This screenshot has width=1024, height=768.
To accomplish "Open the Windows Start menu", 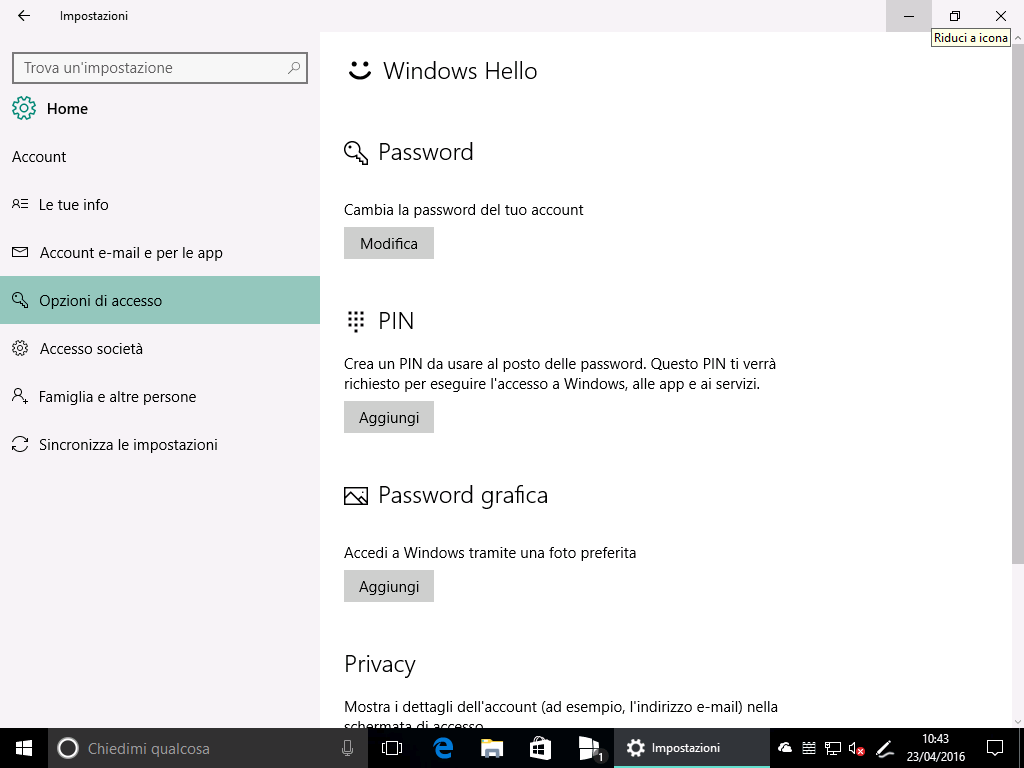I will (24, 748).
